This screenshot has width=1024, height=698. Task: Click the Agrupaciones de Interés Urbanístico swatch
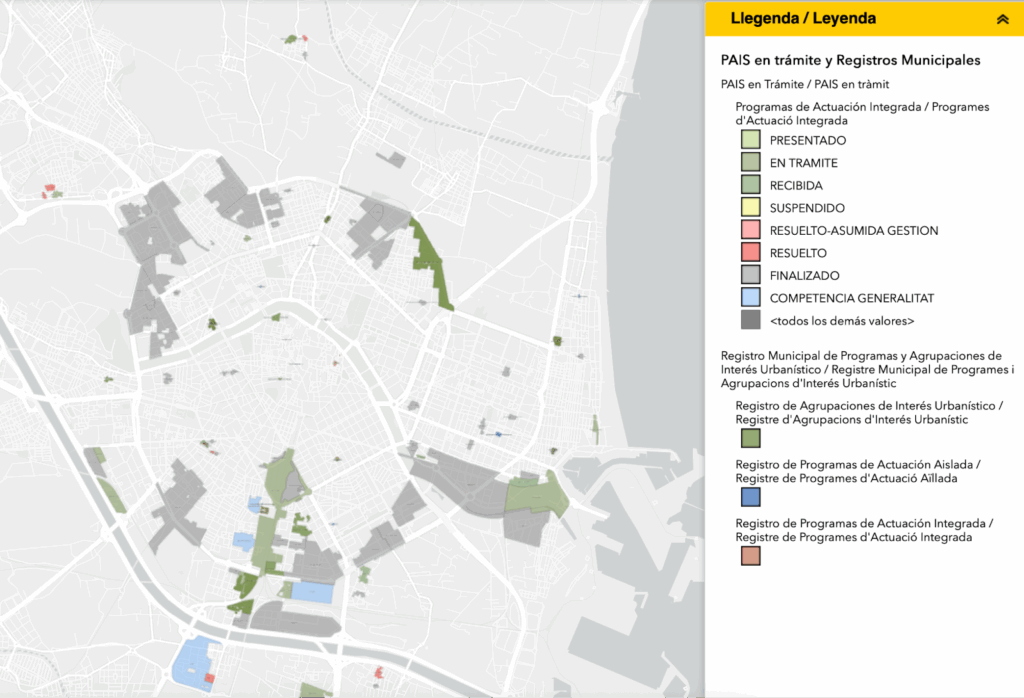click(x=750, y=437)
